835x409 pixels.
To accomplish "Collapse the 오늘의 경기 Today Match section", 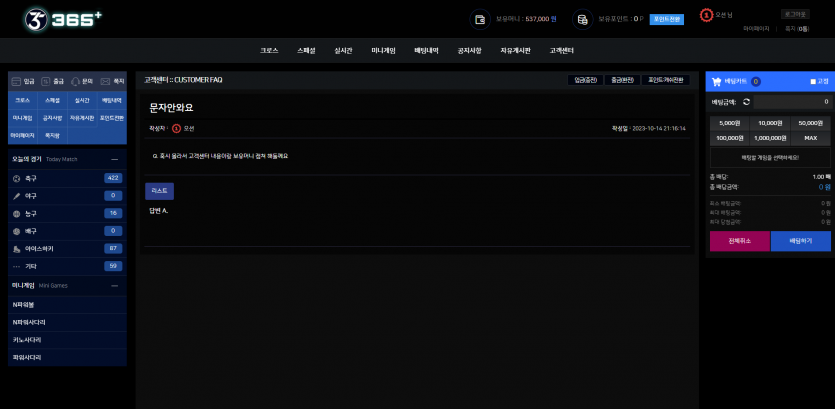I will 114,159.
